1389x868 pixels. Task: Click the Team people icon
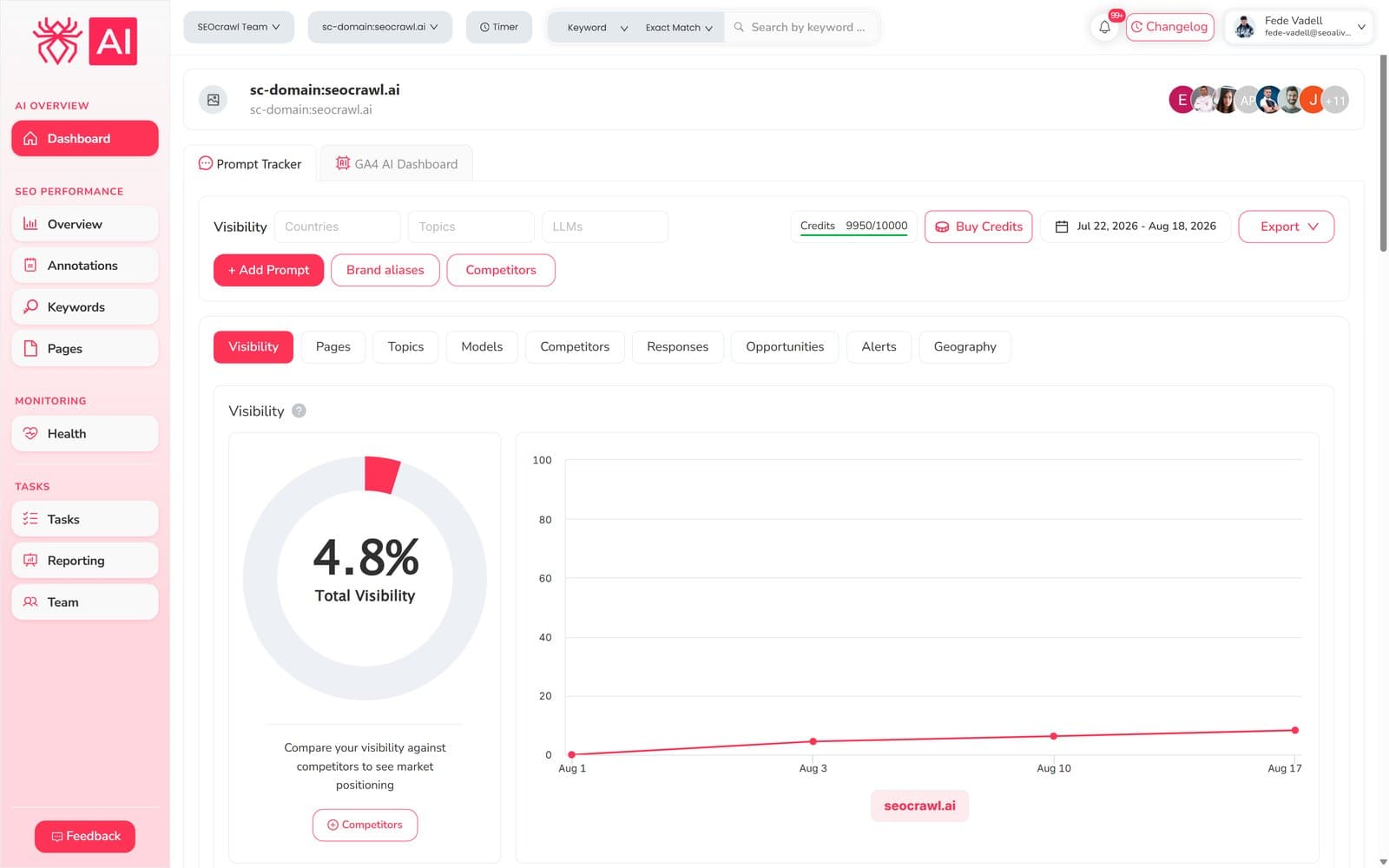[30, 602]
